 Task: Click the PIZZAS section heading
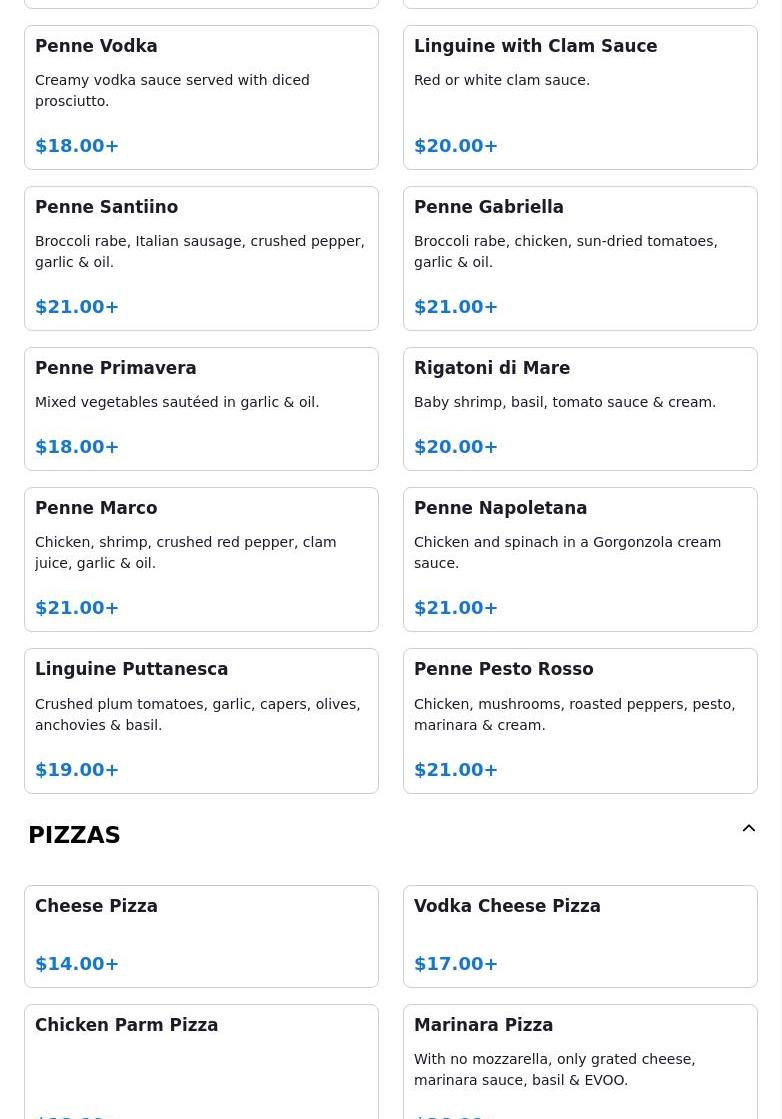coord(74,835)
